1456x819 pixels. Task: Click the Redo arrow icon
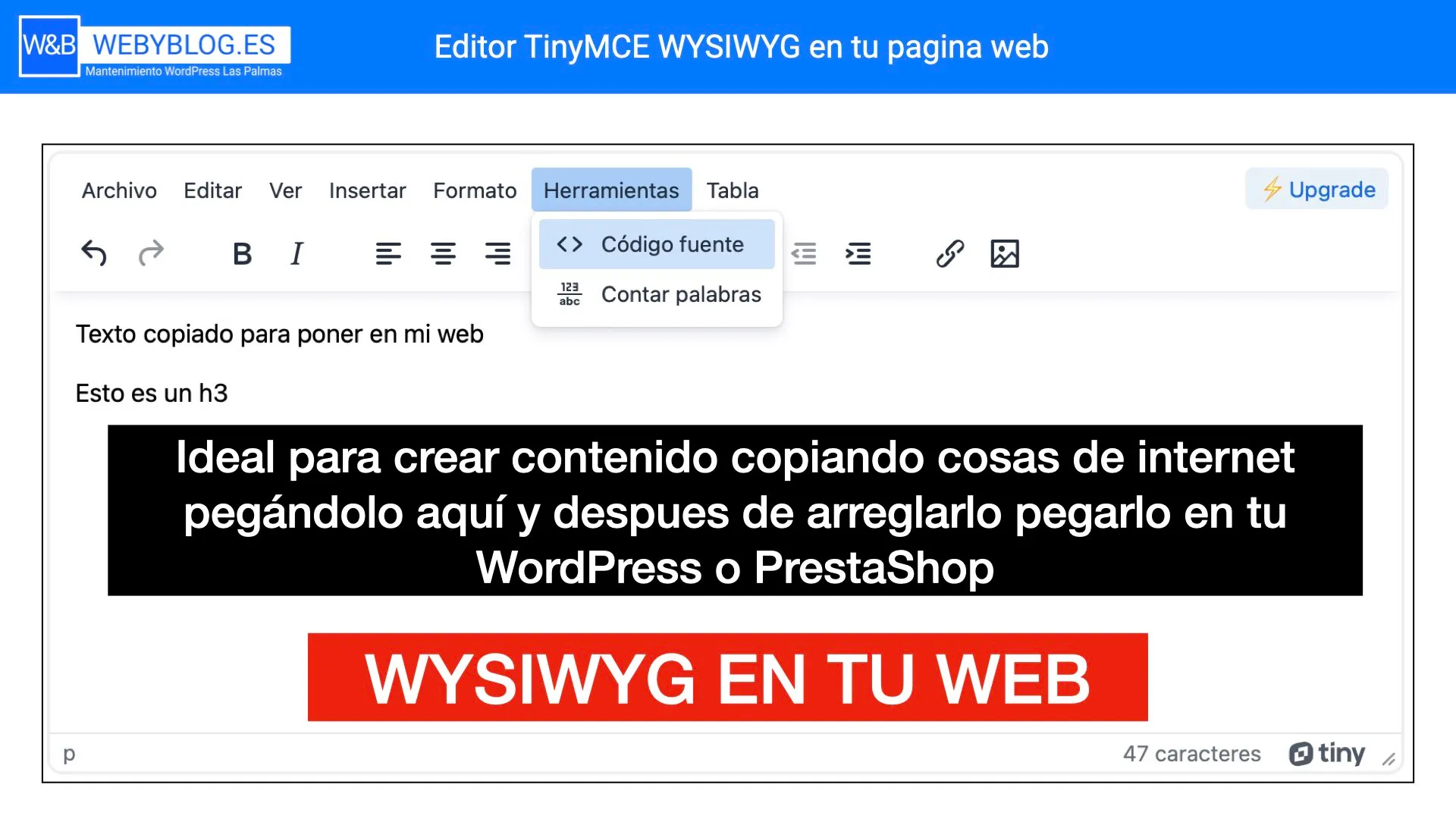[151, 253]
